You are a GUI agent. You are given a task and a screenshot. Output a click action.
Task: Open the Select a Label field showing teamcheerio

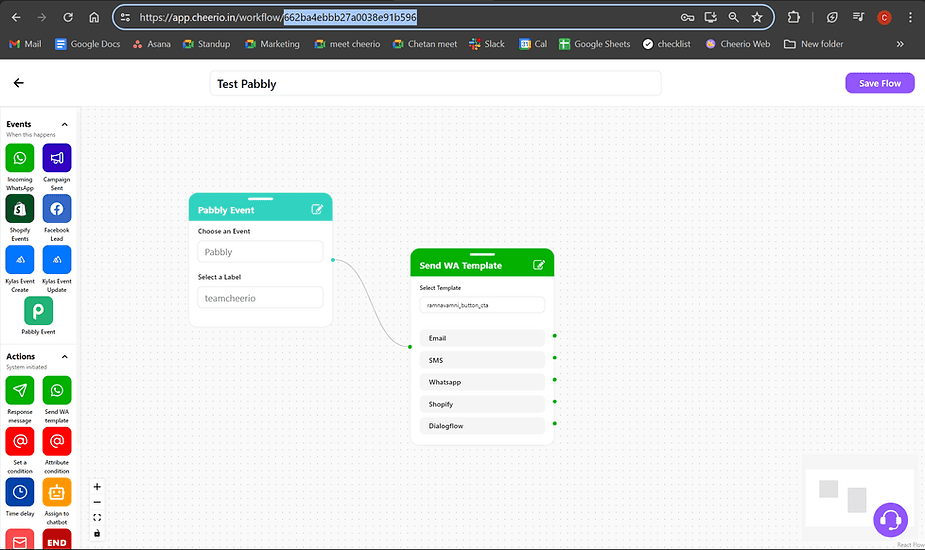260,298
